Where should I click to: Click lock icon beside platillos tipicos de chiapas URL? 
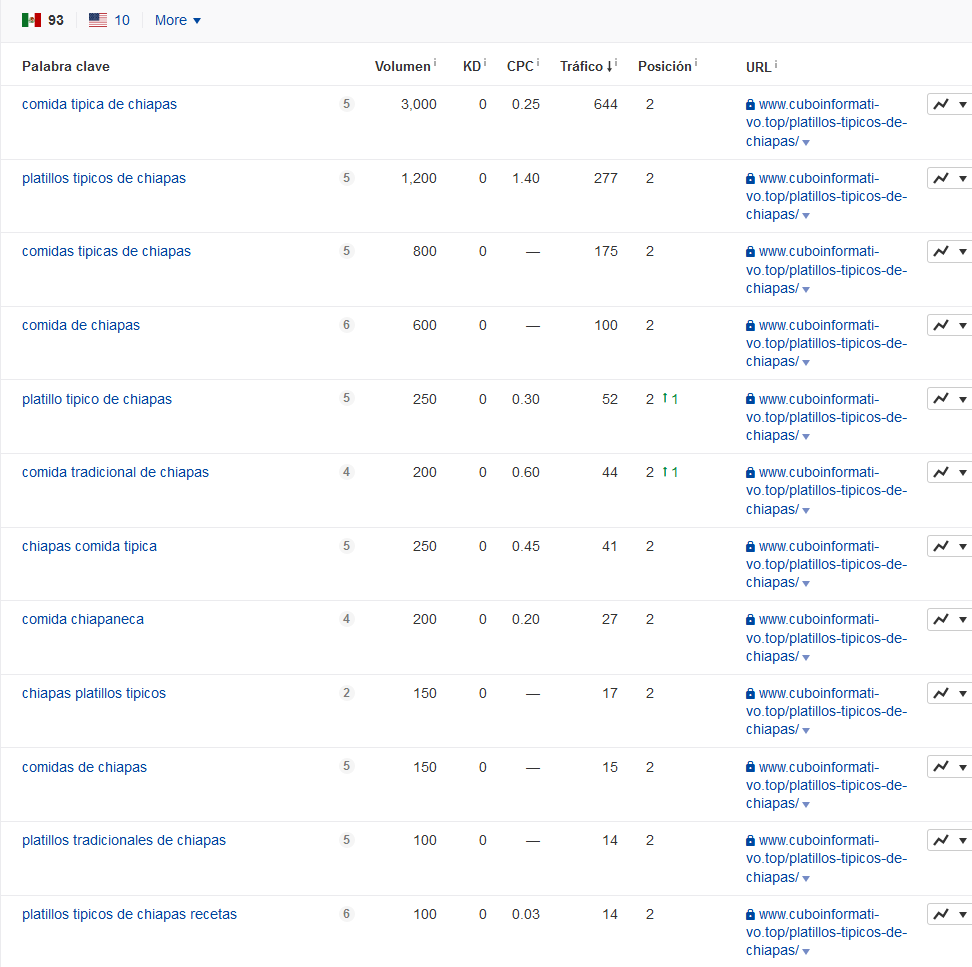pyautogui.click(x=750, y=178)
